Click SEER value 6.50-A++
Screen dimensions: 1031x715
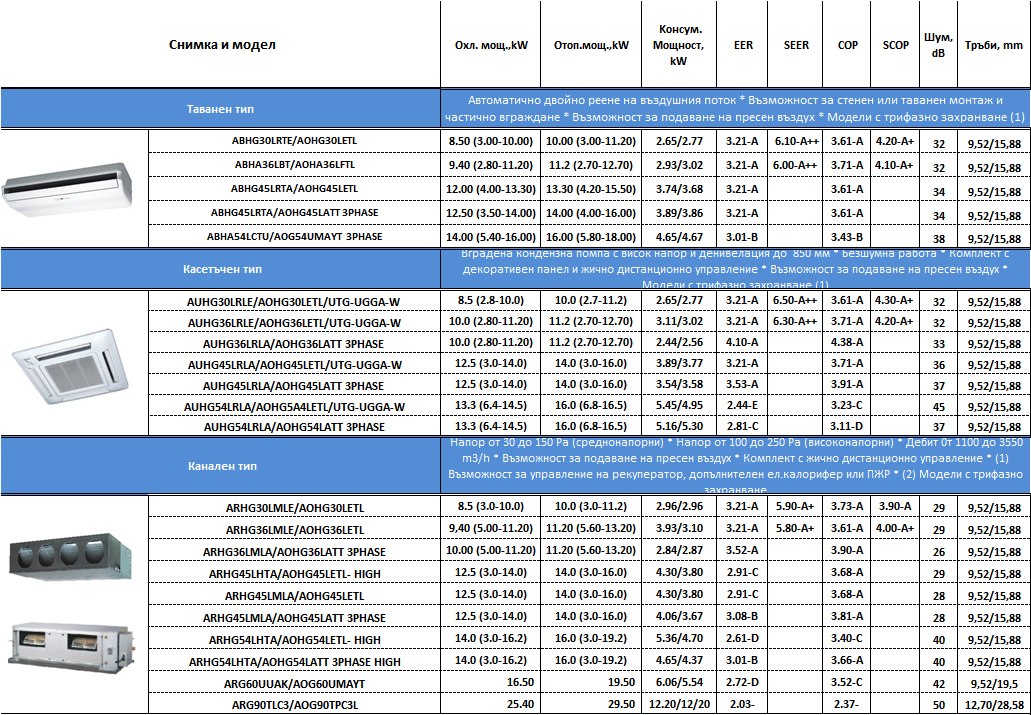(x=796, y=300)
